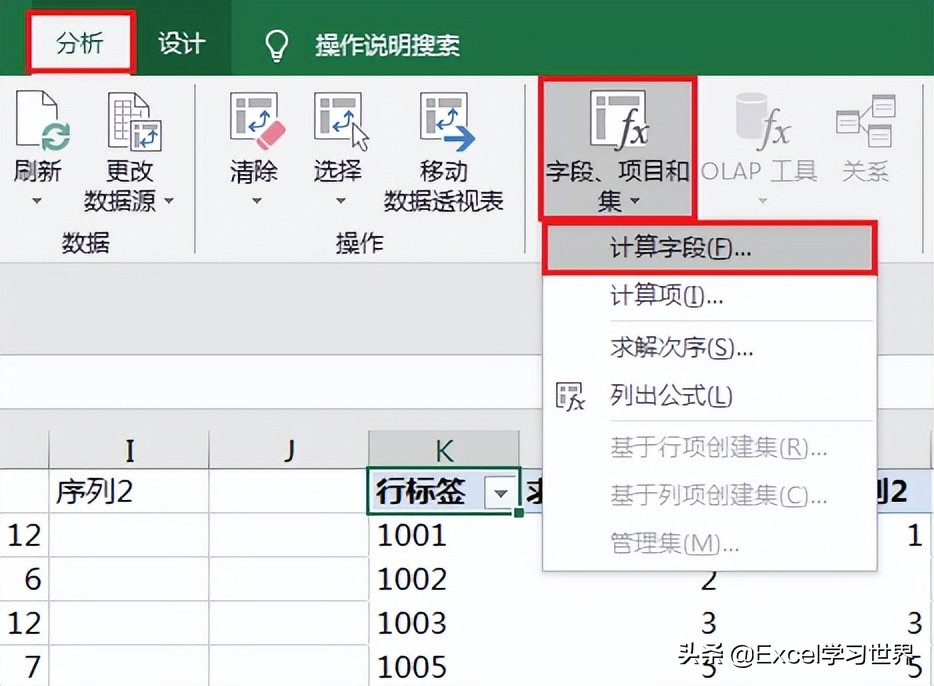Image resolution: width=934 pixels, height=686 pixels.
Task: Click 管理集(M)... menu entry
Action: point(709,543)
